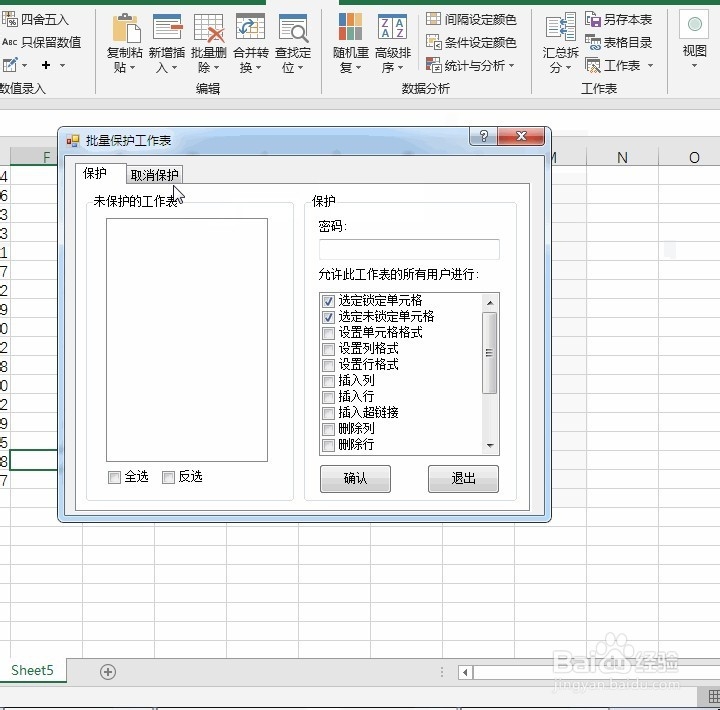Open the 新增插入 insert tool
Image resolution: width=720 pixels, height=710 pixels.
[x=167, y=44]
